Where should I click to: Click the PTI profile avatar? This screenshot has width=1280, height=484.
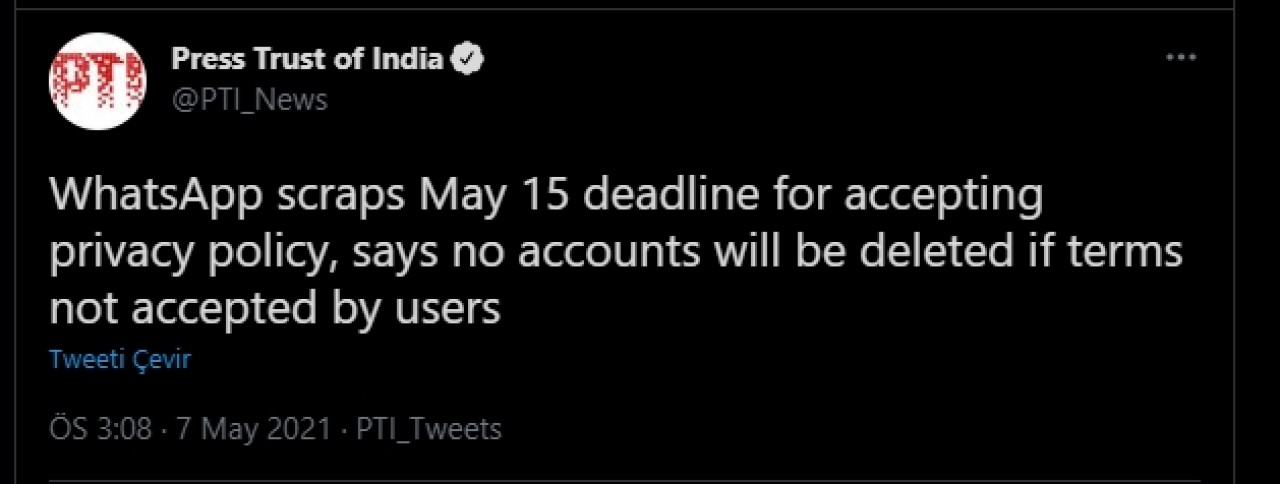coord(98,81)
